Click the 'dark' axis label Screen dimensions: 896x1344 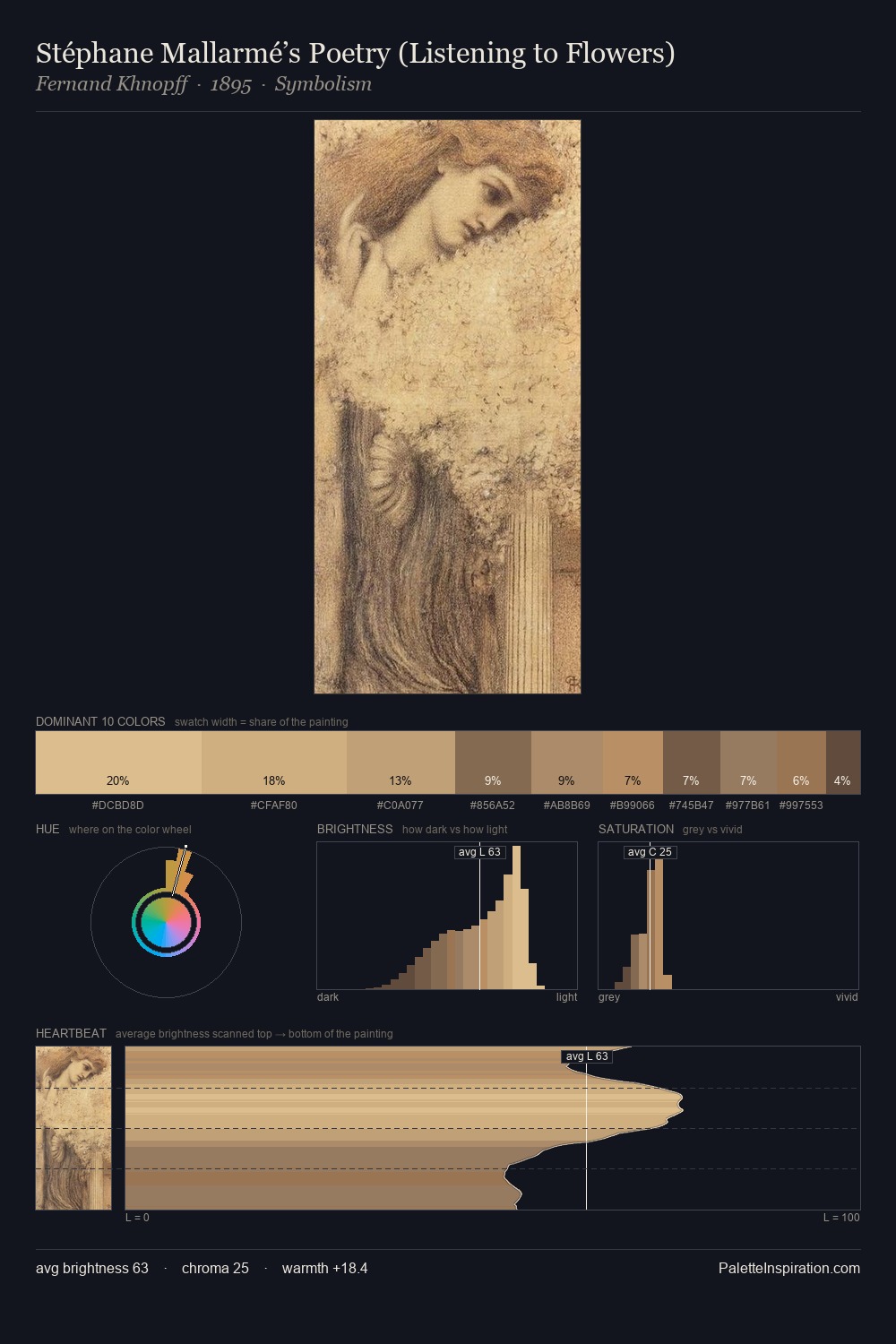coord(328,997)
